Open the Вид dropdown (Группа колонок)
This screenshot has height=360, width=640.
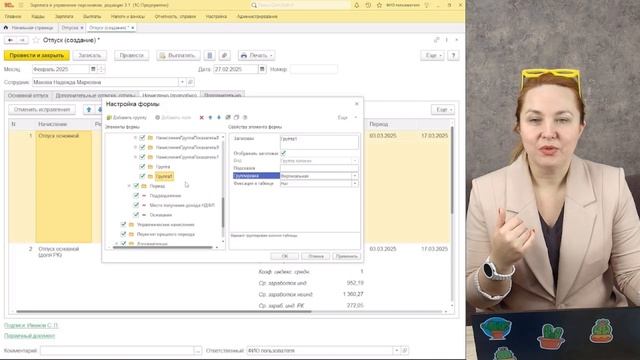[x=355, y=161]
